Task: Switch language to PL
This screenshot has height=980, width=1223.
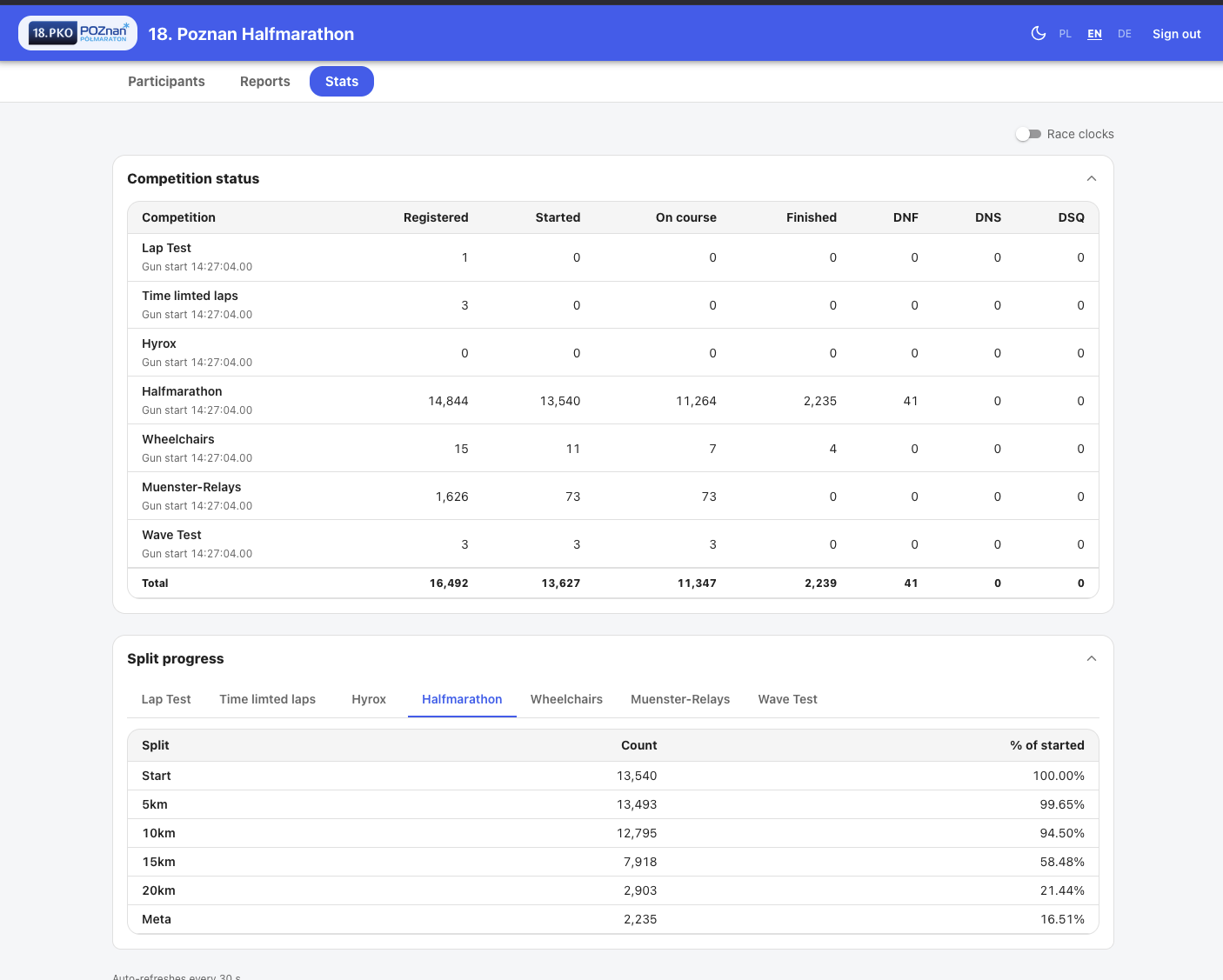Action: coord(1066,34)
